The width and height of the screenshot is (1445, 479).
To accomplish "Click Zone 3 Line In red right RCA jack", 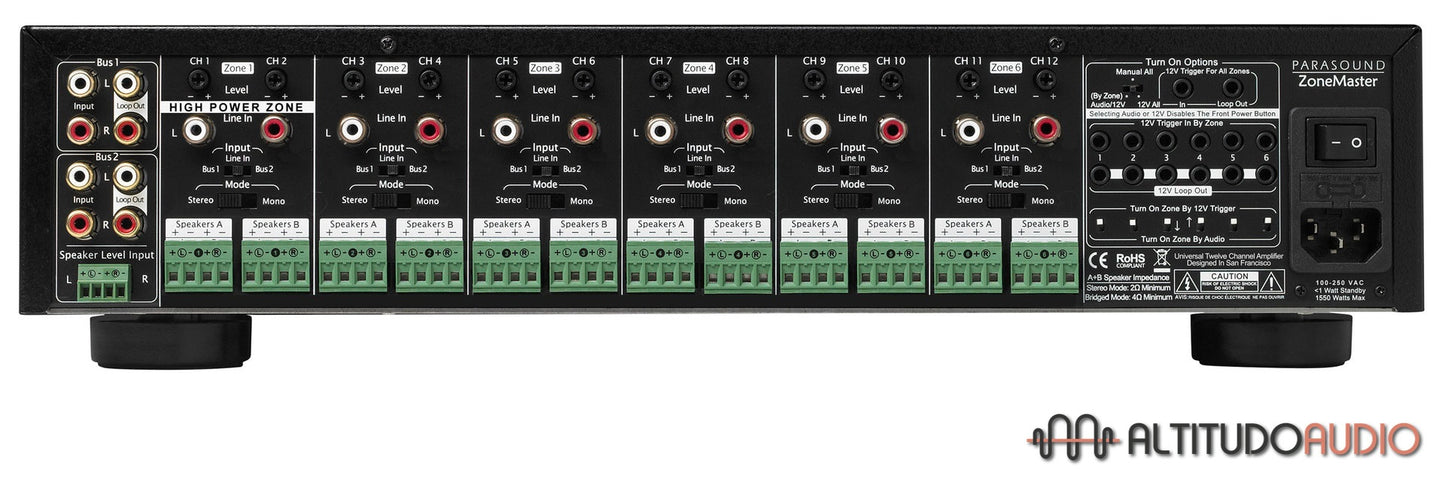I will point(583,129).
